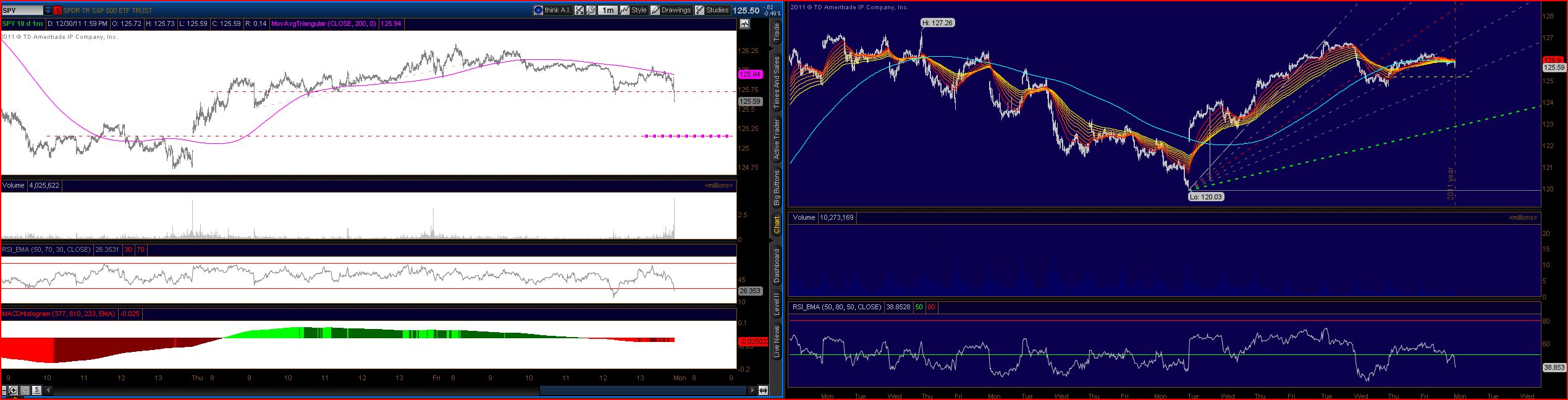Click the zoom in magnifier icon
This screenshot has height=400, width=1568.
coord(14,390)
